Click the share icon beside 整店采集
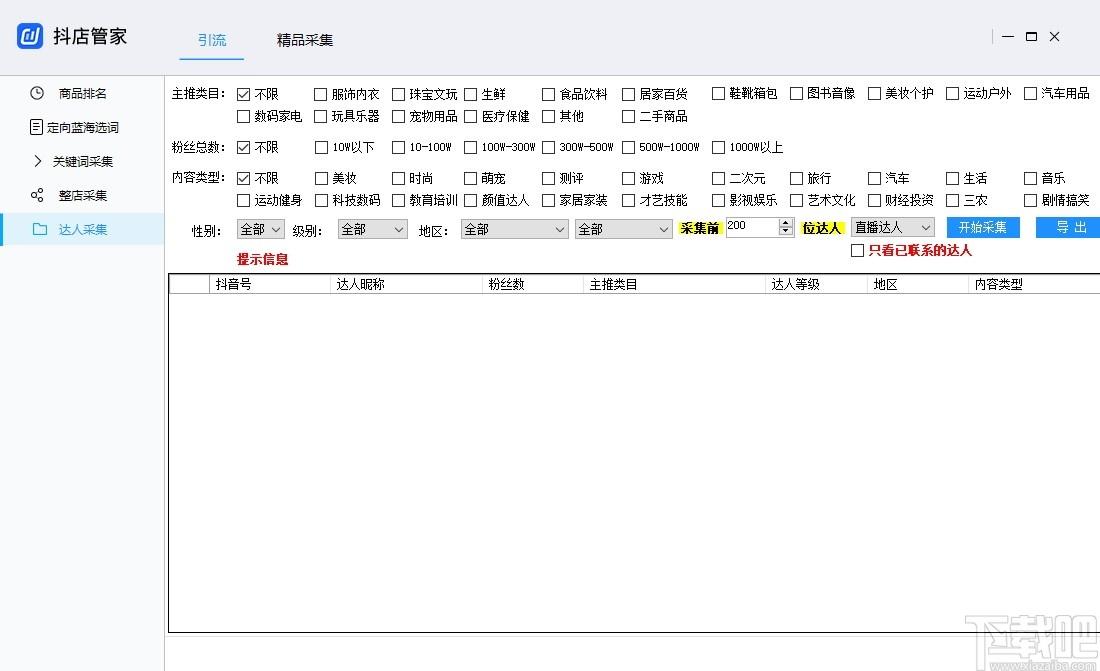Image resolution: width=1100 pixels, height=671 pixels. (x=37, y=195)
